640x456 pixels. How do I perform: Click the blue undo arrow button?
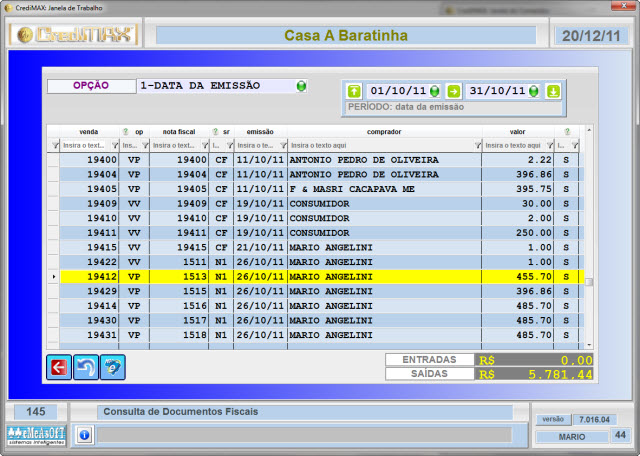[85, 367]
